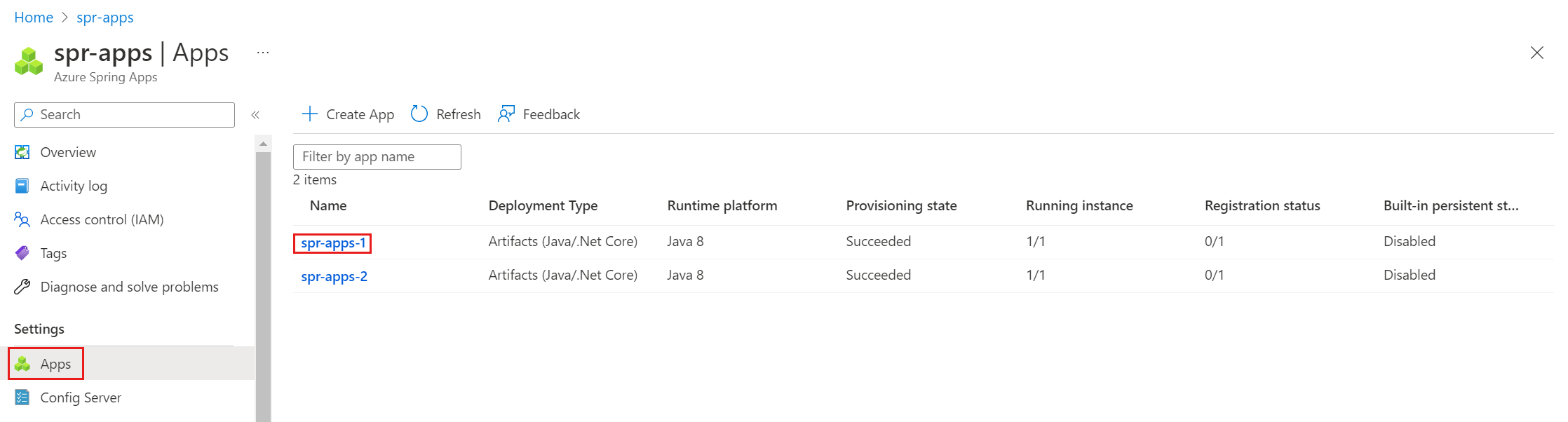Open Config Server in the sidebar
The width and height of the screenshot is (1568, 422).
click(81, 397)
